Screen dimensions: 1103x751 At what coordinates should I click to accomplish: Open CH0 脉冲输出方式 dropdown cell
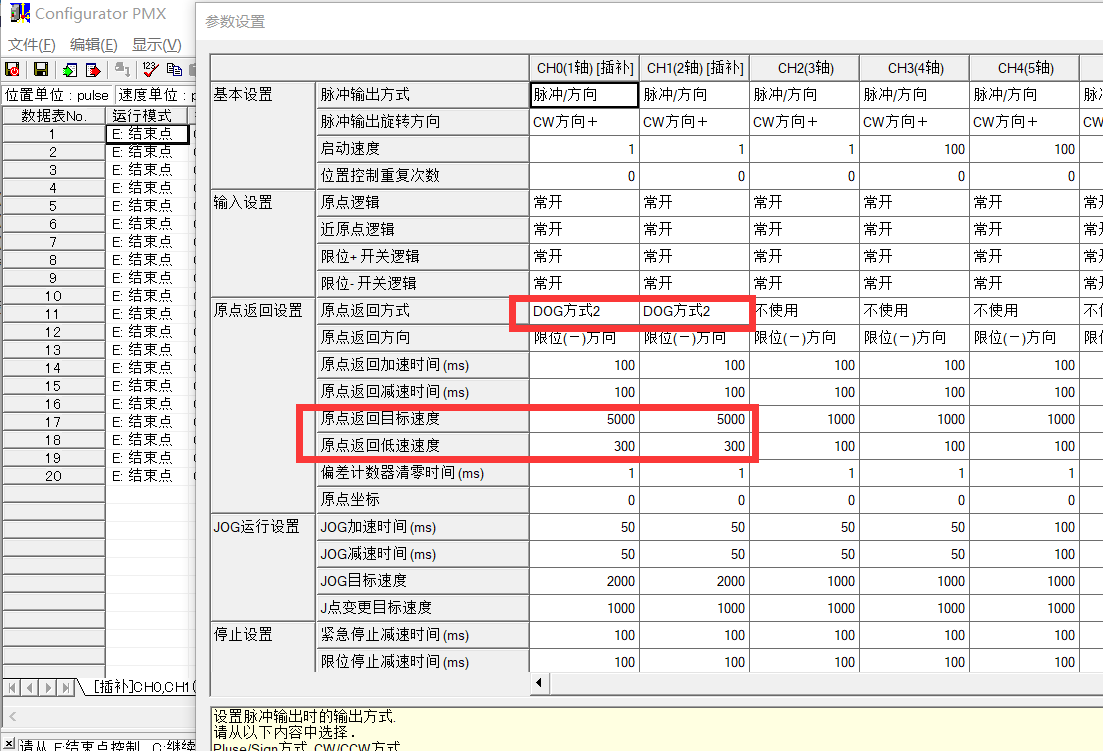[x=584, y=95]
